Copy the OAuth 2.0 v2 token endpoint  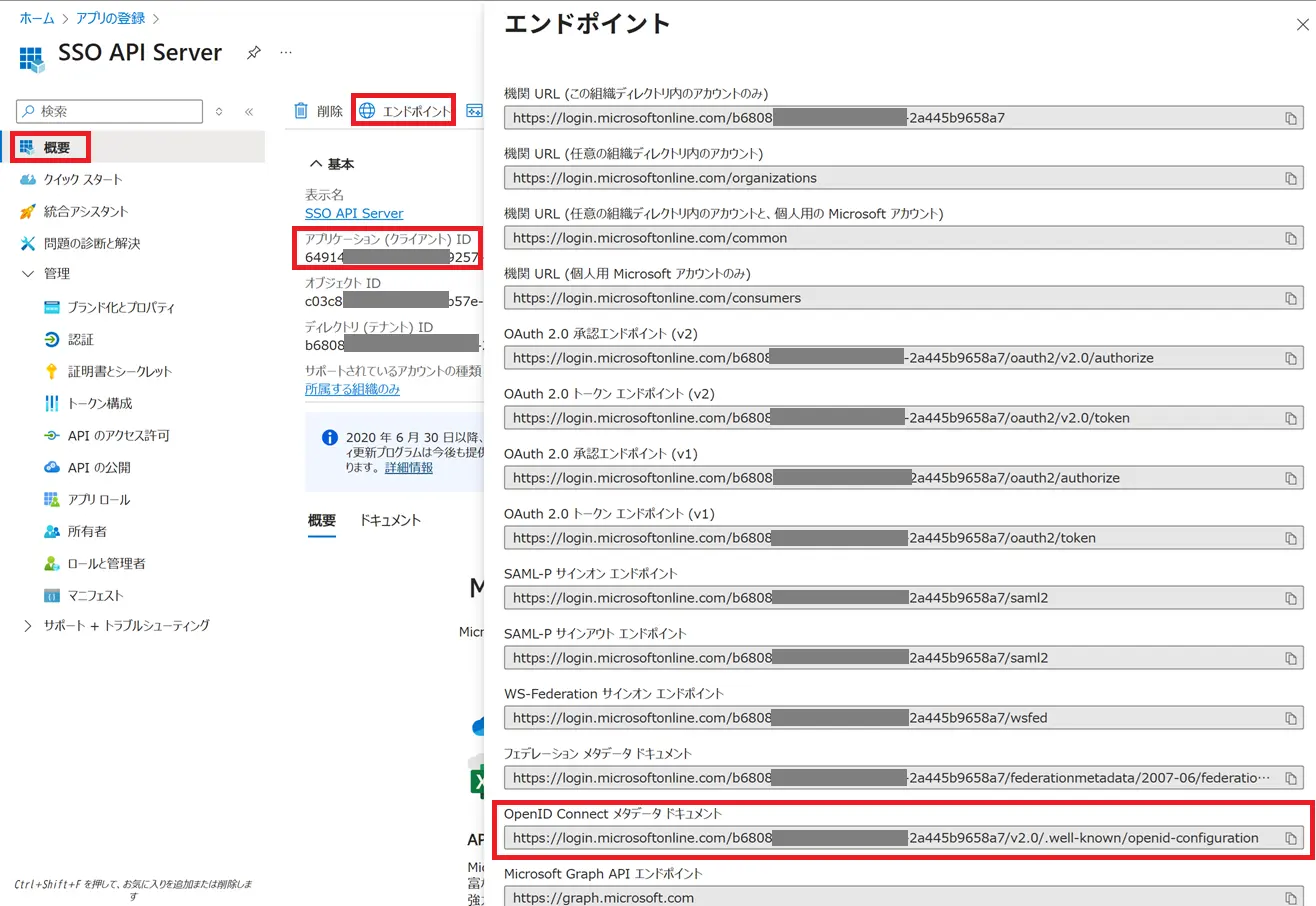pos(1290,418)
